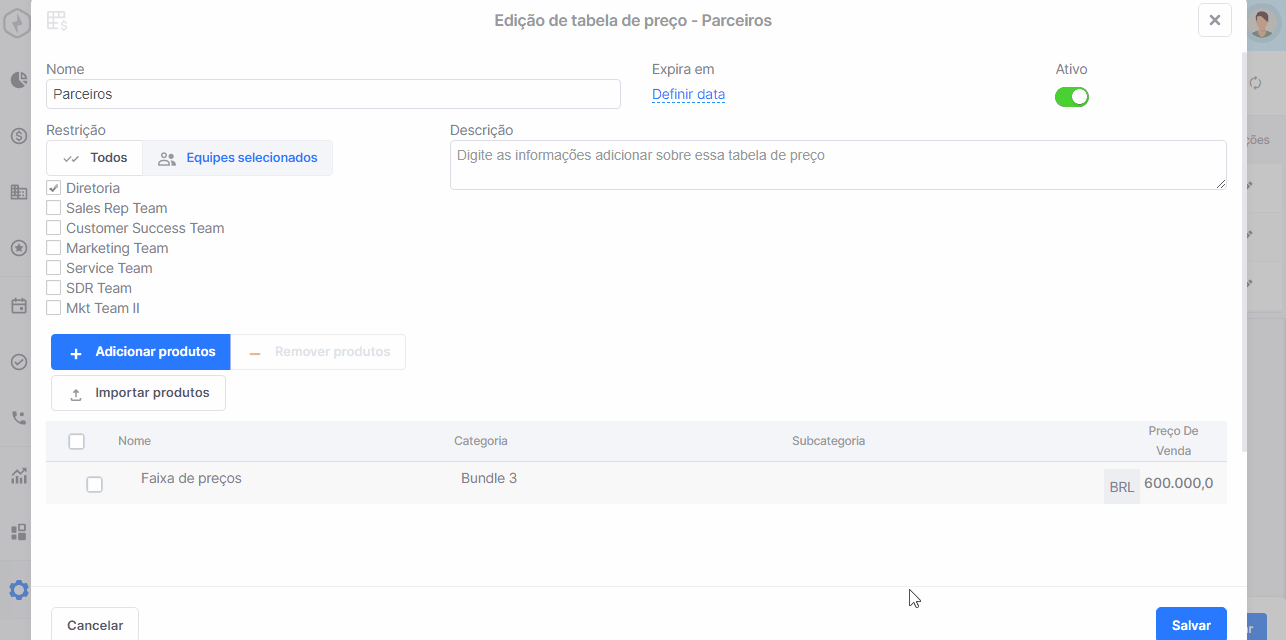Open the dollar sign deals sidebar icon
This screenshot has width=1286, height=640.
pos(18,136)
